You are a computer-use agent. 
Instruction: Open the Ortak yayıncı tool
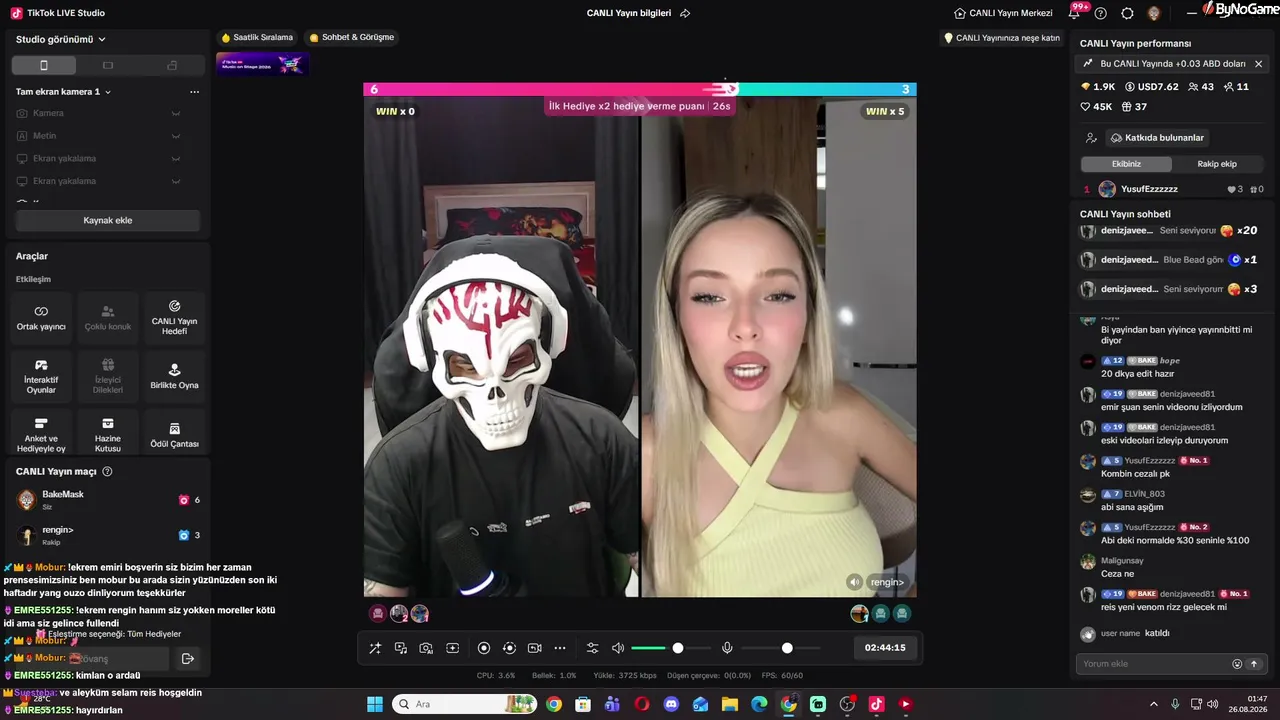tap(41, 318)
